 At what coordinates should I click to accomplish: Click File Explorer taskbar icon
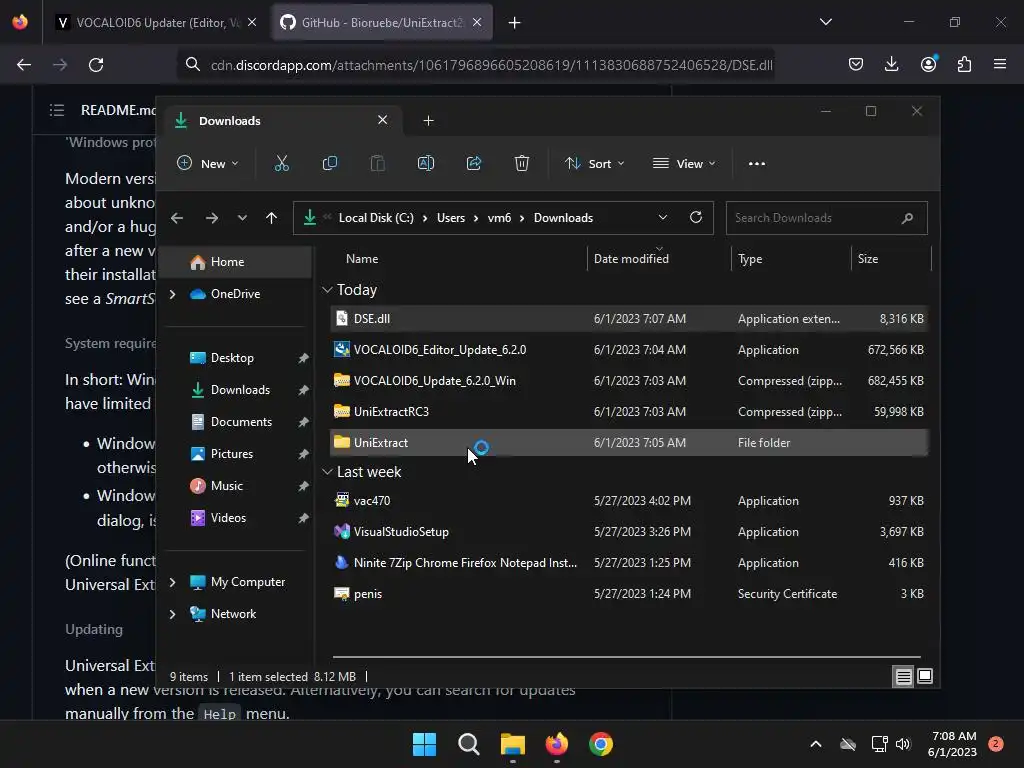pos(513,744)
